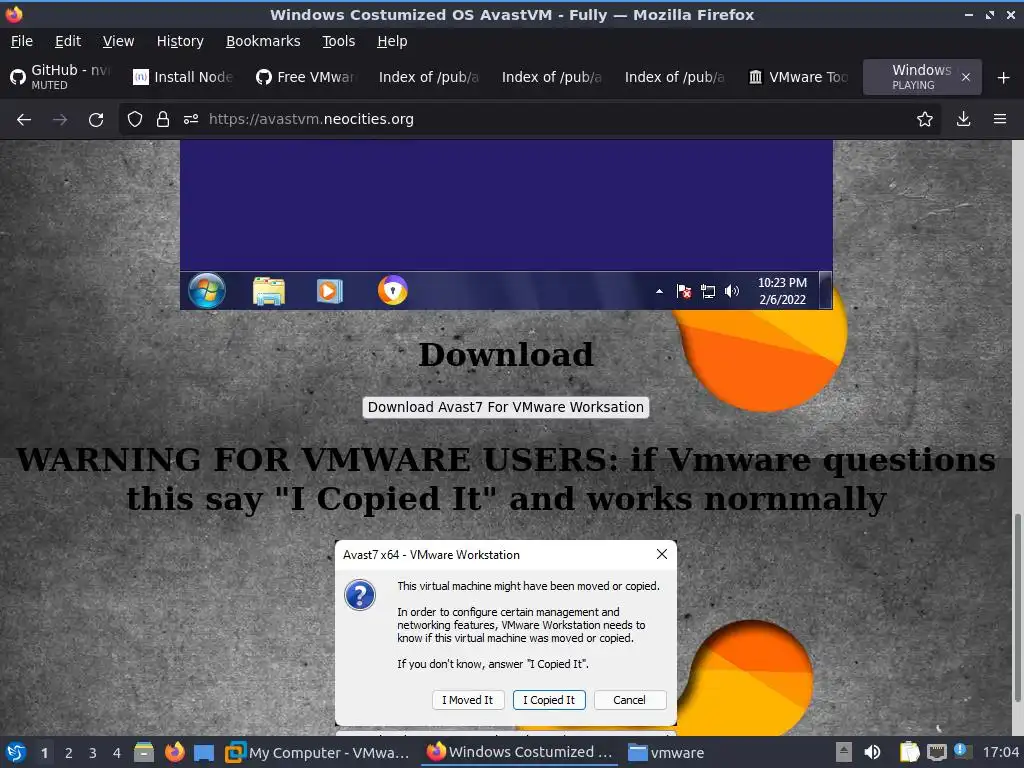1024x768 pixels.
Task: Open the Firefox hamburger application menu
Action: 1000,120
